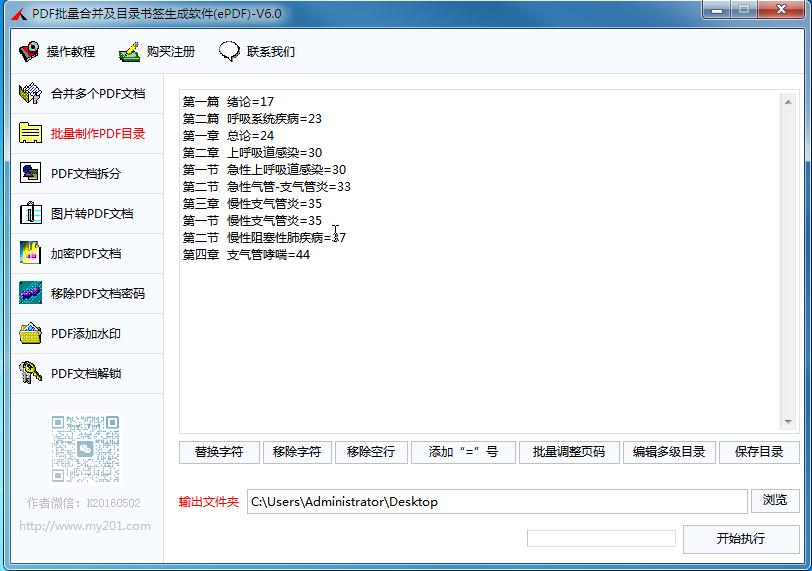Screen dimensions: 812x571
Task: Click the 联系我们 speech bubble icon
Action: (x=229, y=52)
